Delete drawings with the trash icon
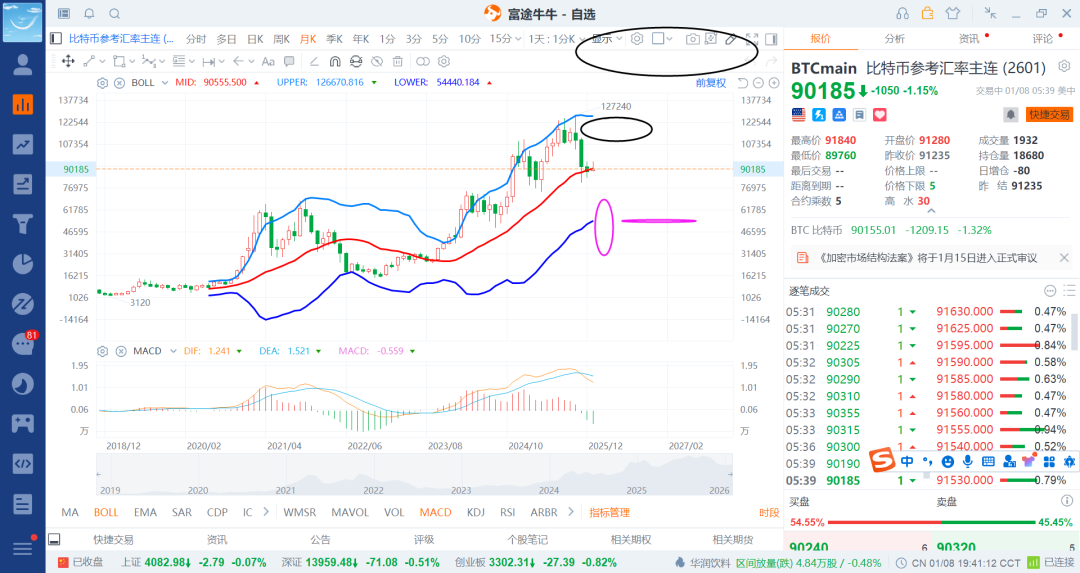The width and height of the screenshot is (1080, 573). (397, 61)
